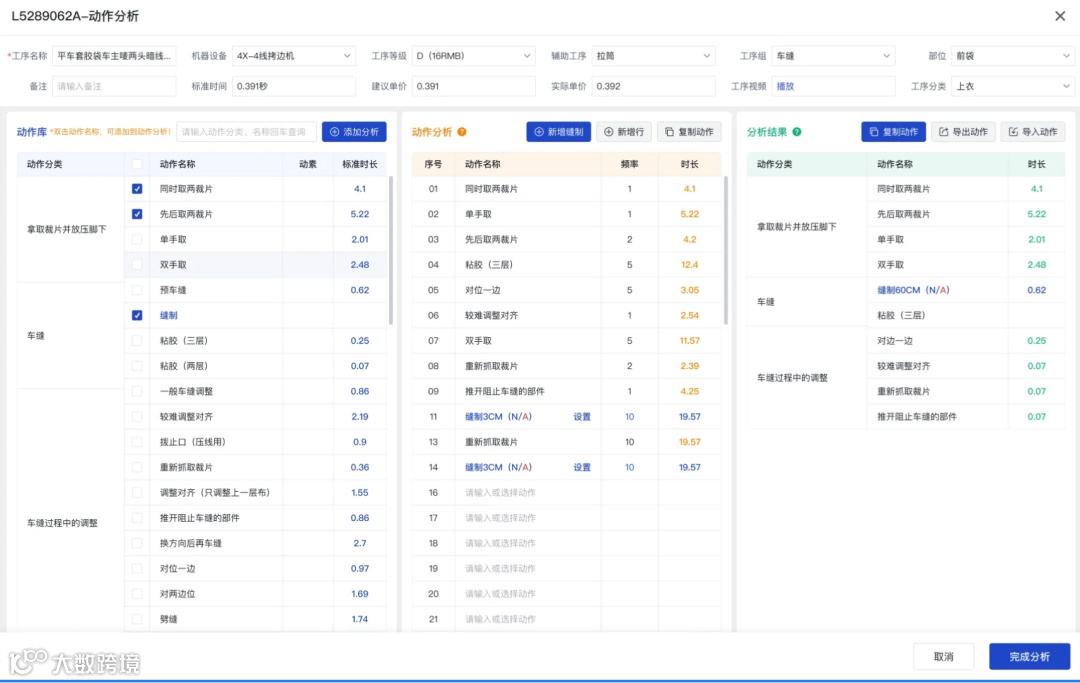This screenshot has height=683, width=1080.
Task: Click the 完成分析 button
Action: [x=1030, y=657]
